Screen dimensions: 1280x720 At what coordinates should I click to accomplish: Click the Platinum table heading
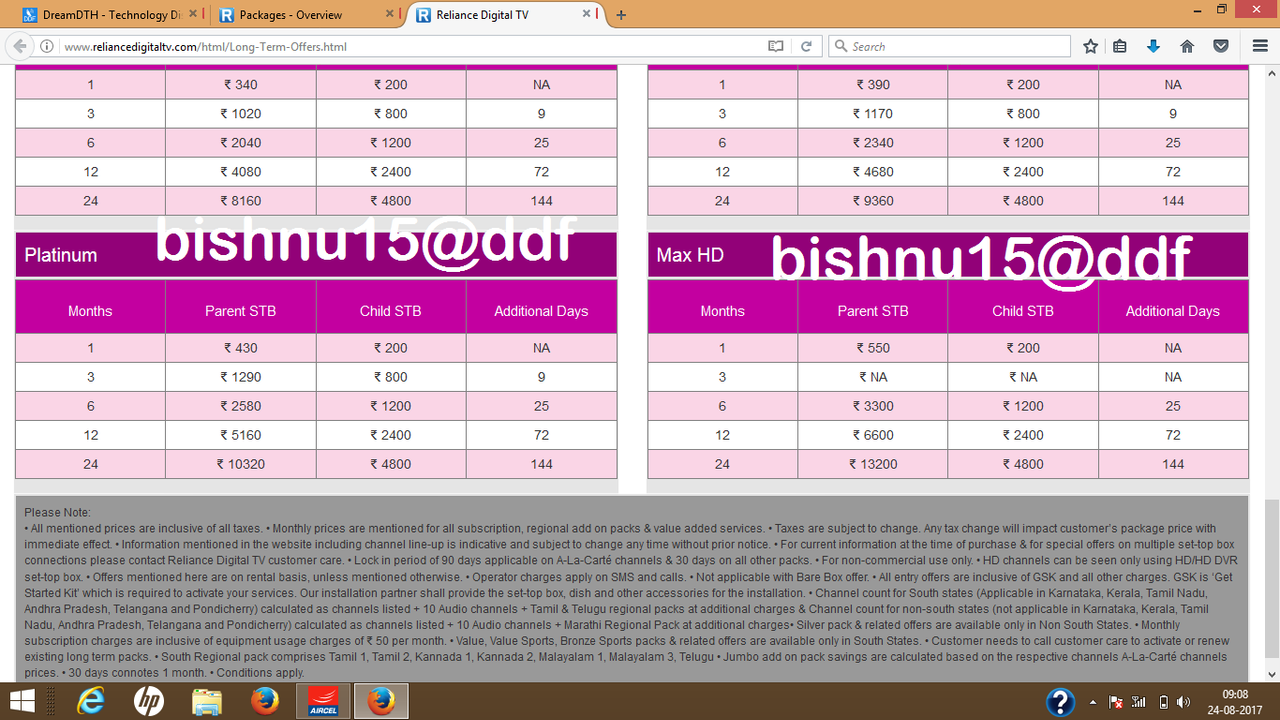click(x=61, y=255)
